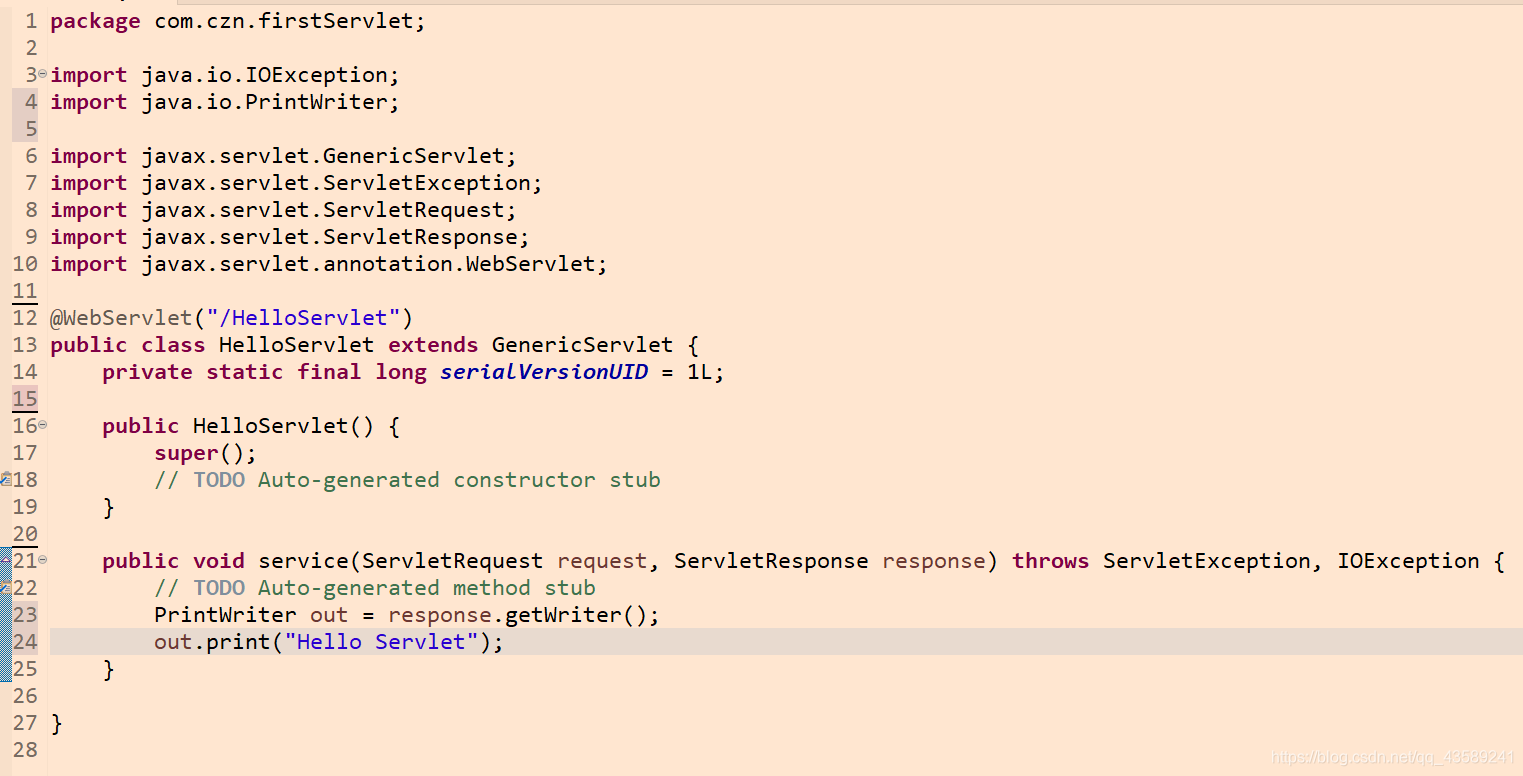Click the HelloServlet() constructor name

coord(271,426)
